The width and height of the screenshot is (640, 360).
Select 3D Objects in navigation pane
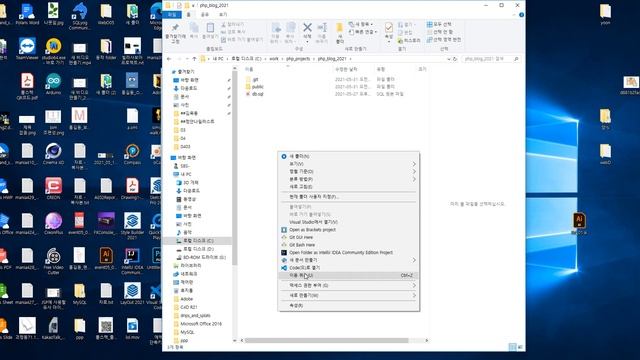coord(191,182)
